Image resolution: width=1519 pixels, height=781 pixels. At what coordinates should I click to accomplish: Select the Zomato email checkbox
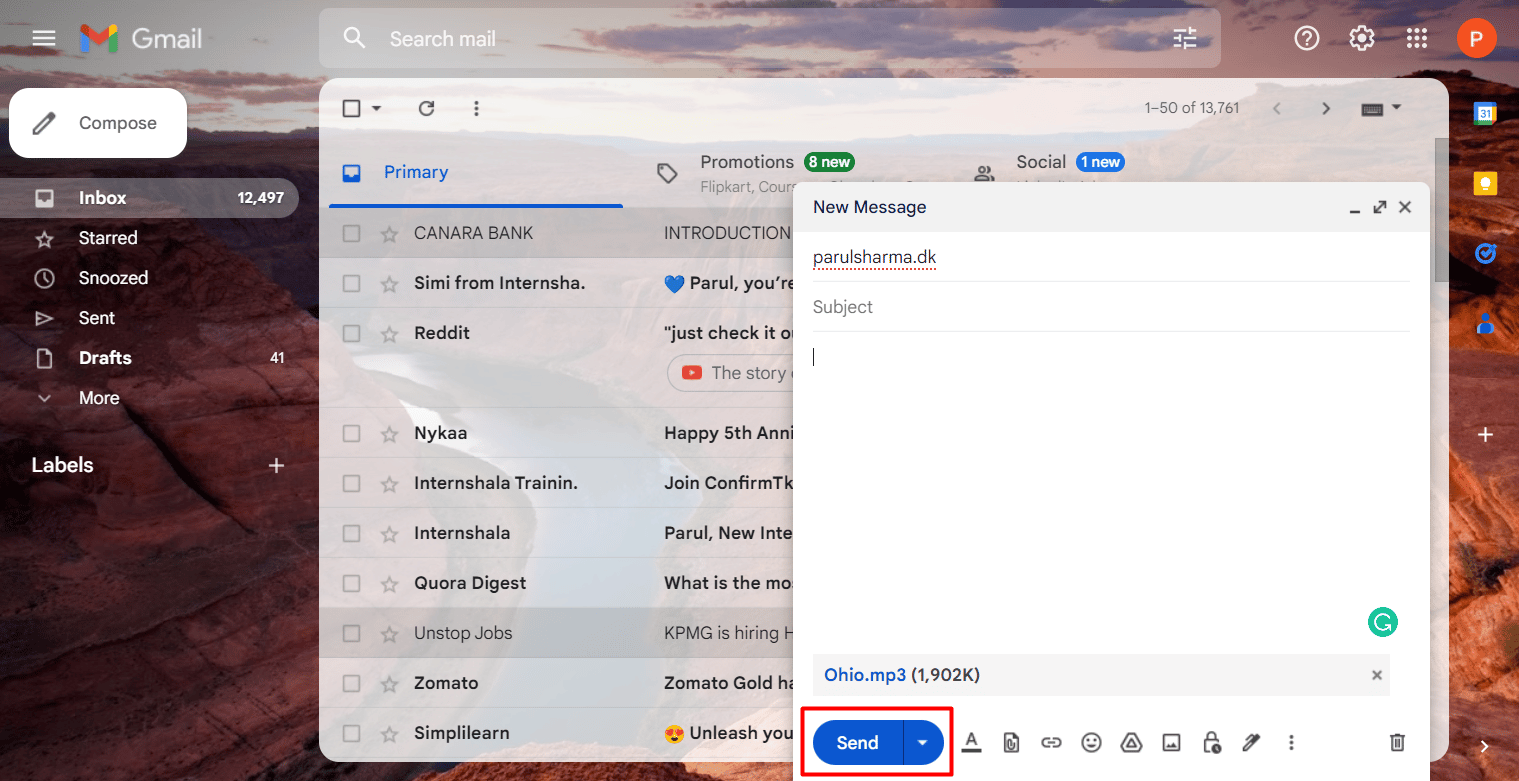pos(351,683)
